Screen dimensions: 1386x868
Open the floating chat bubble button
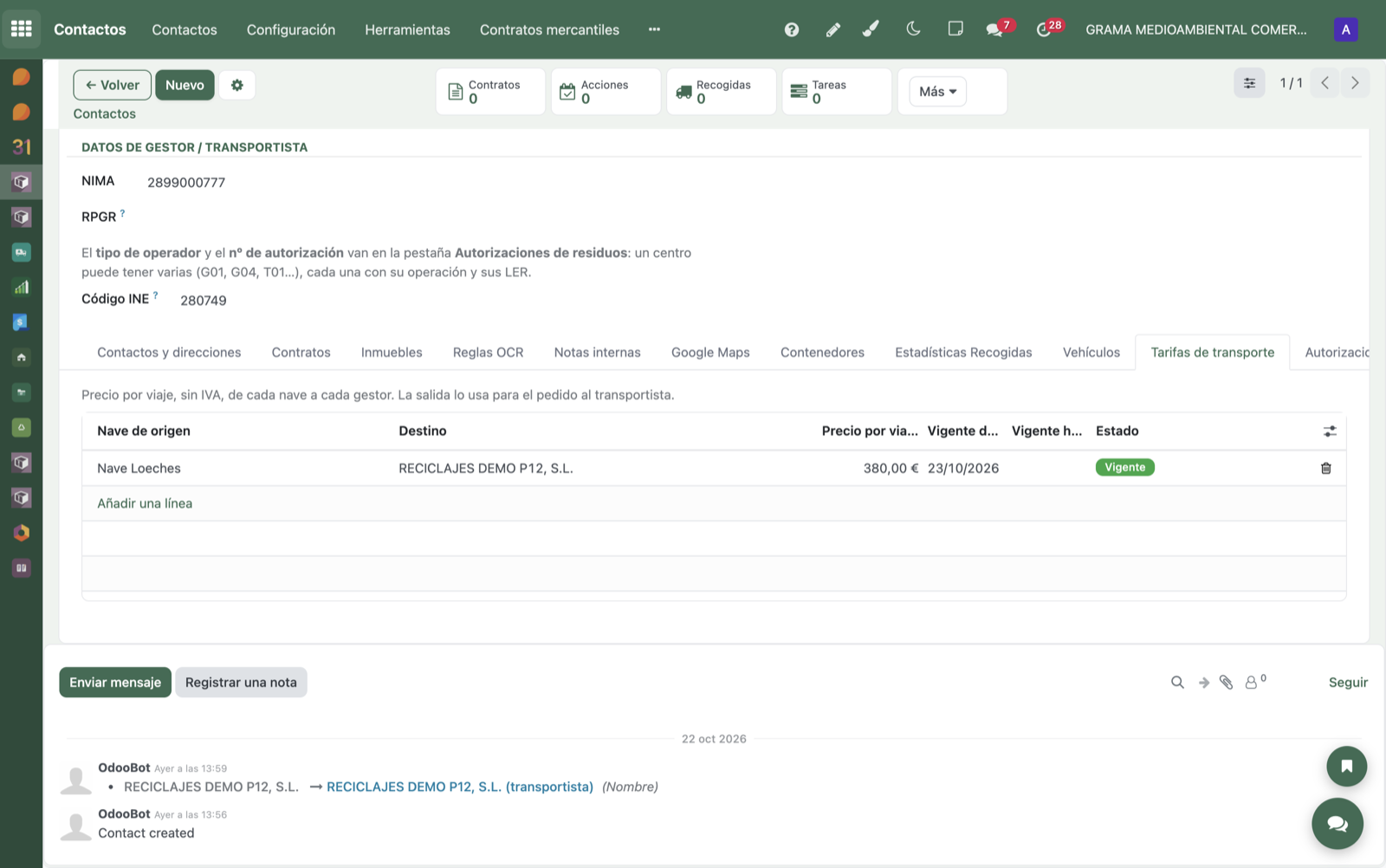click(x=1337, y=824)
